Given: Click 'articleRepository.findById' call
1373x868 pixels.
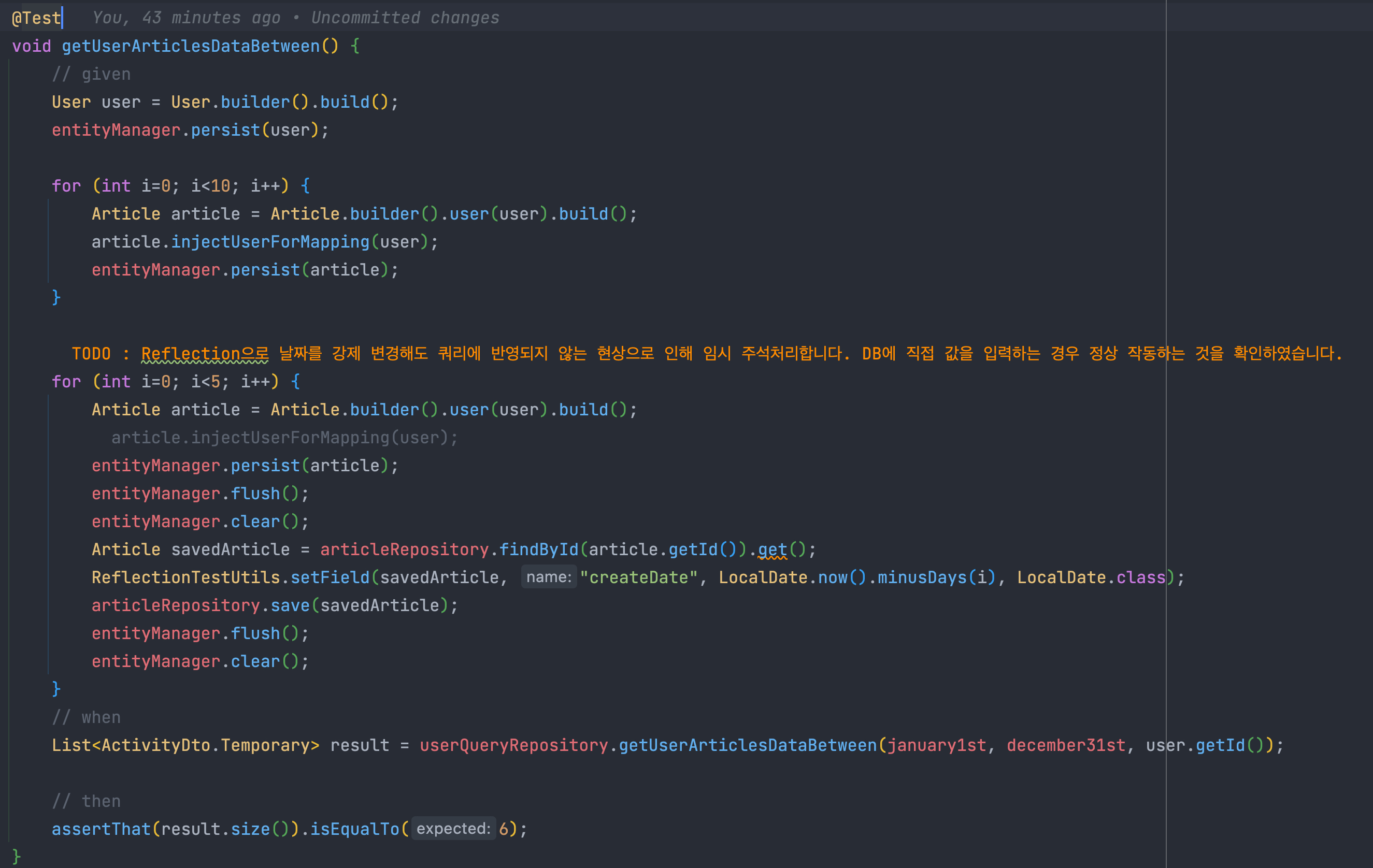Looking at the screenshot, I should pyautogui.click(x=449, y=549).
